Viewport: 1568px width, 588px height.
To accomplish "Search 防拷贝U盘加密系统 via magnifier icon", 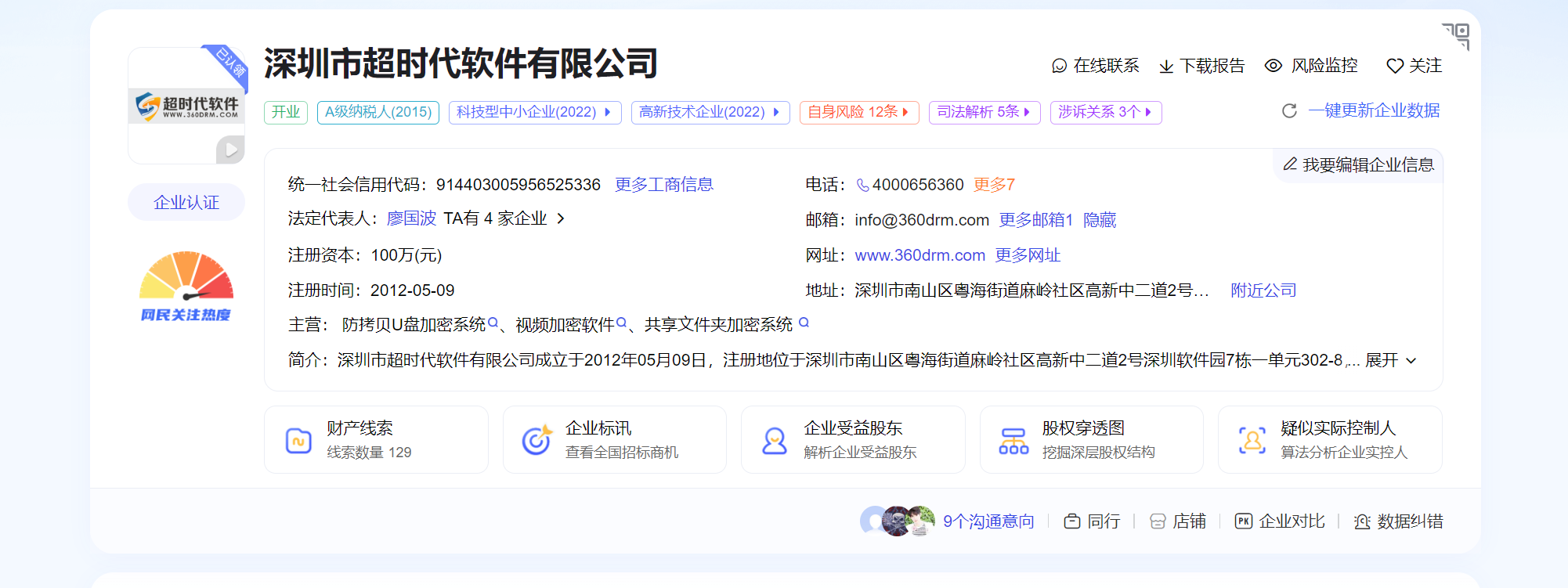I will (x=493, y=323).
